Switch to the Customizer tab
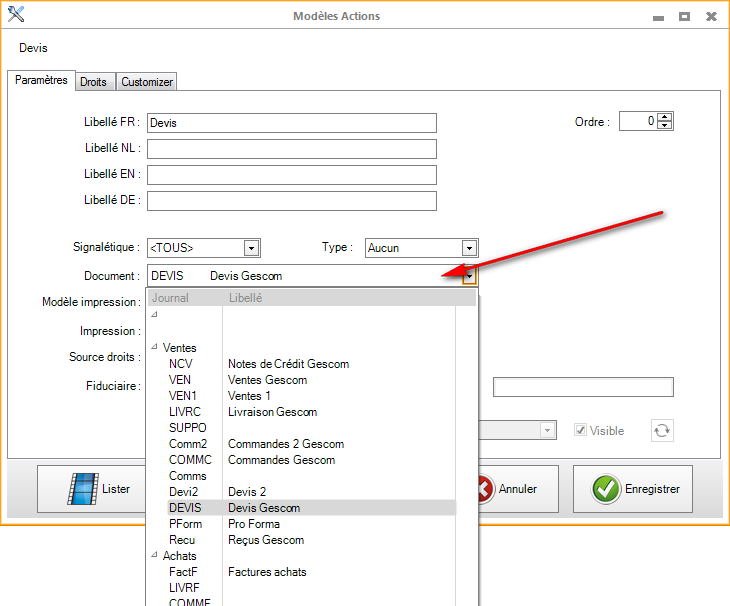The width and height of the screenshot is (730, 606). pyautogui.click(x=147, y=82)
